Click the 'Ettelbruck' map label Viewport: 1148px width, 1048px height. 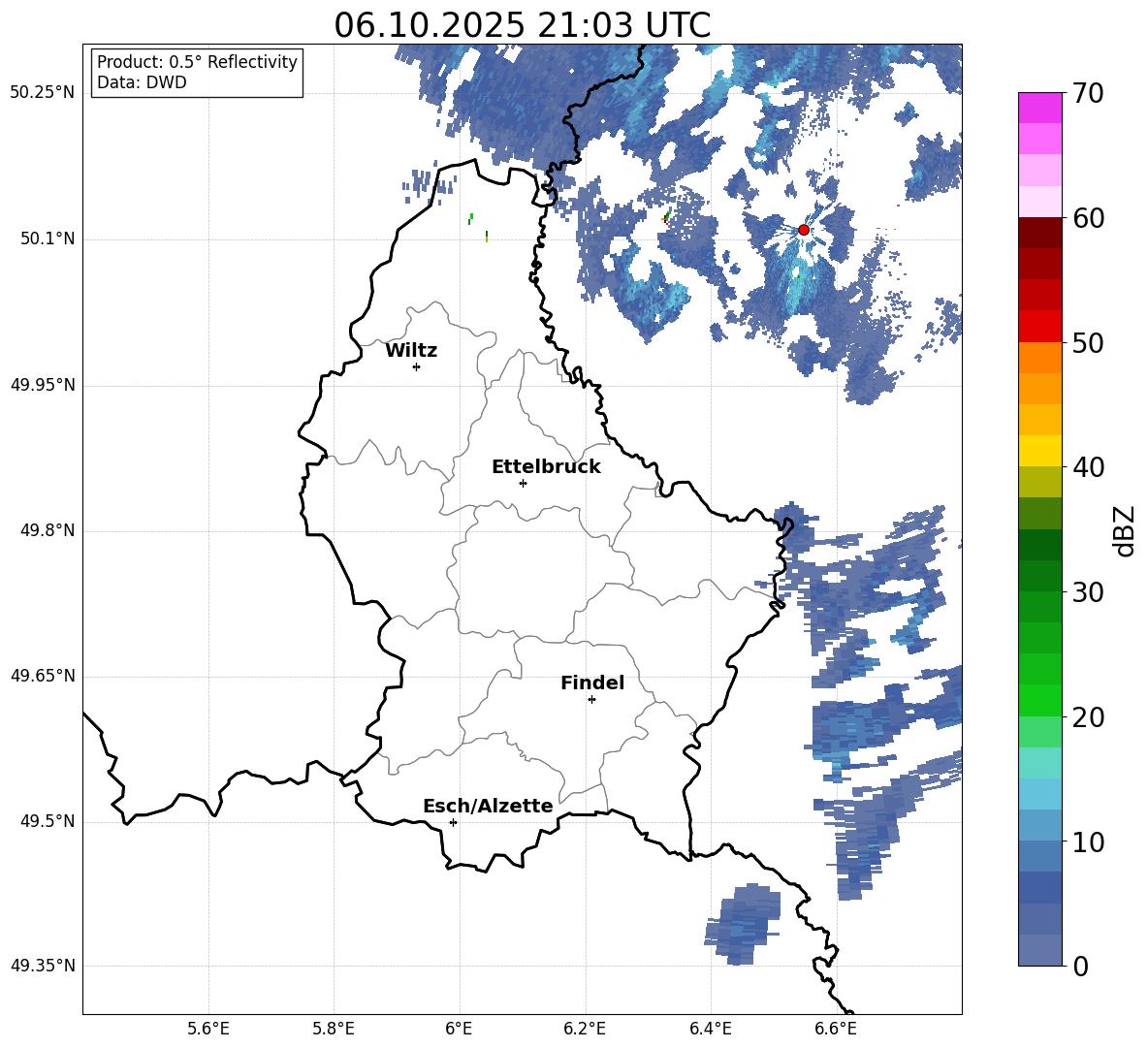(x=546, y=467)
